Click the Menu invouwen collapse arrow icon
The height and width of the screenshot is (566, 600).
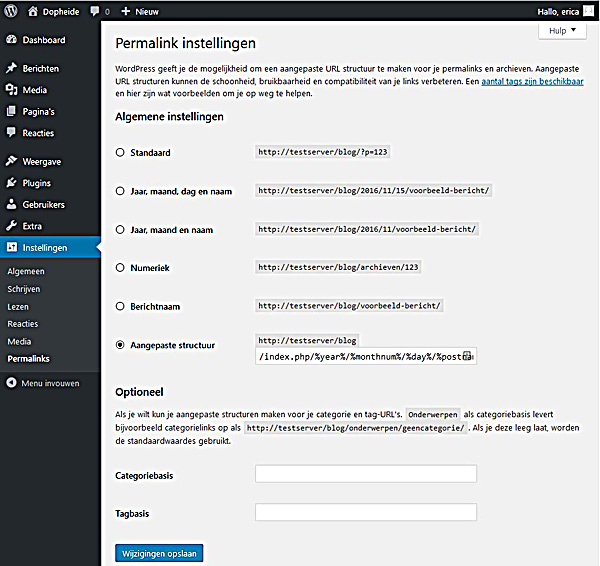[11, 383]
